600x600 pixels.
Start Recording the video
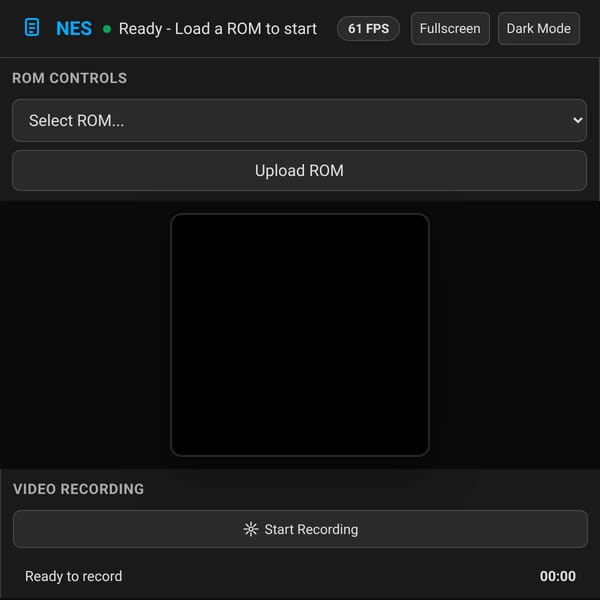(x=300, y=529)
